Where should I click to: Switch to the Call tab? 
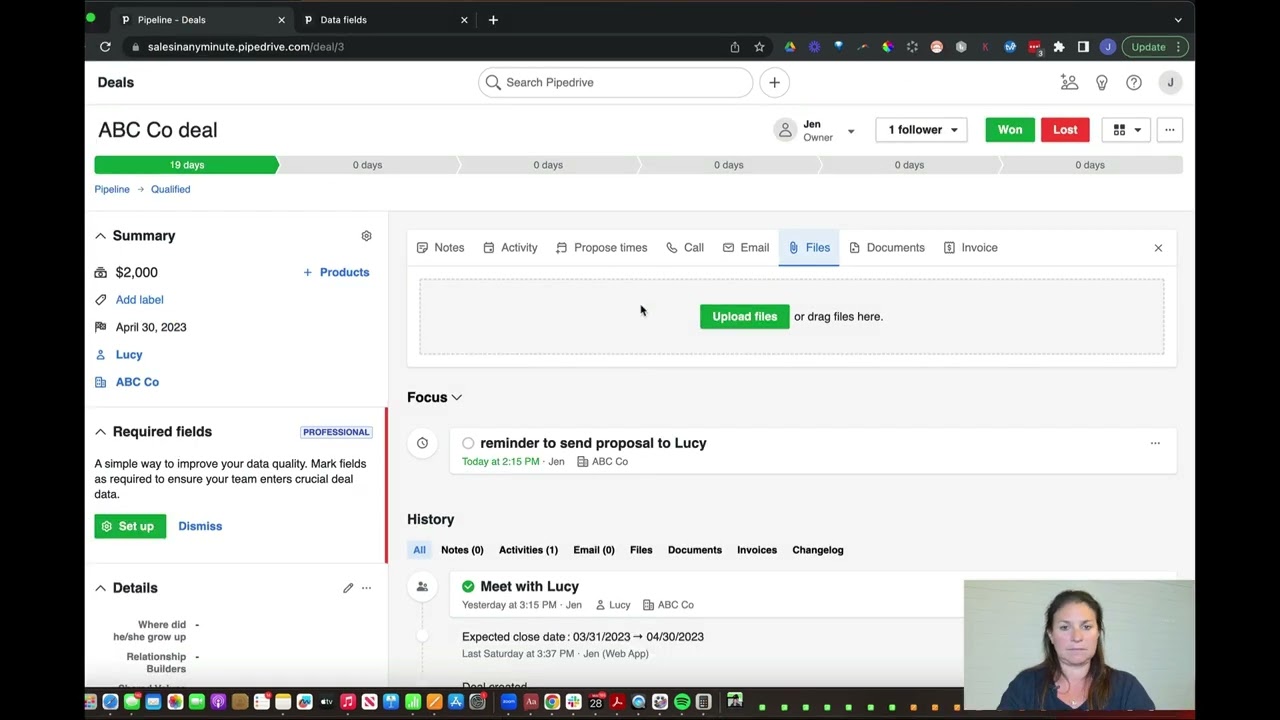pos(685,248)
